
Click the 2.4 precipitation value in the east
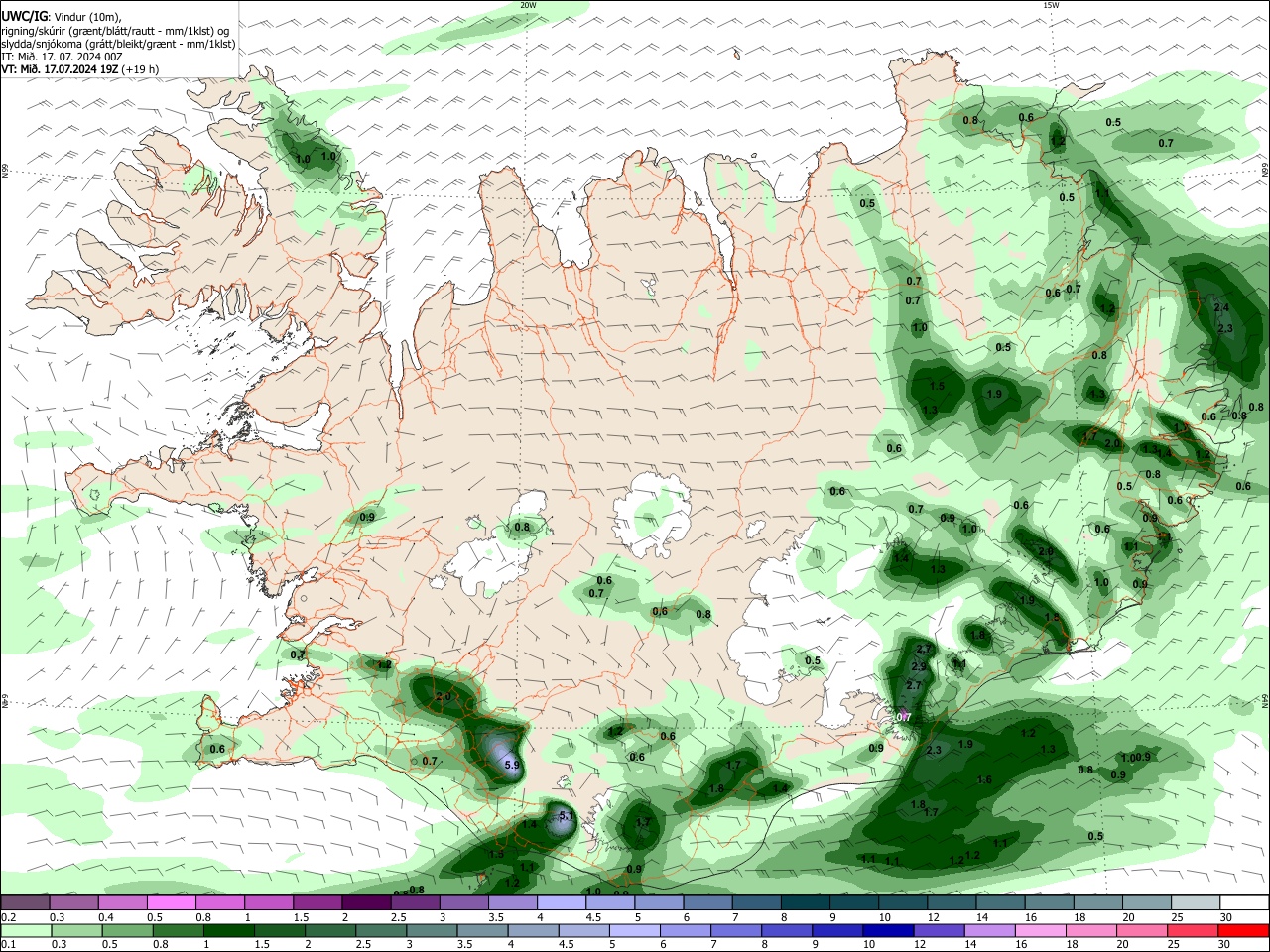[x=1221, y=307]
